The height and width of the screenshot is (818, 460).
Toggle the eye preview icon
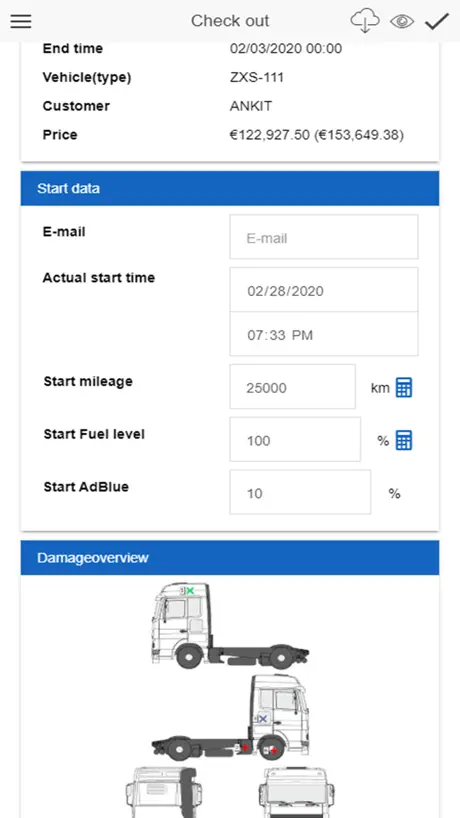tap(402, 21)
